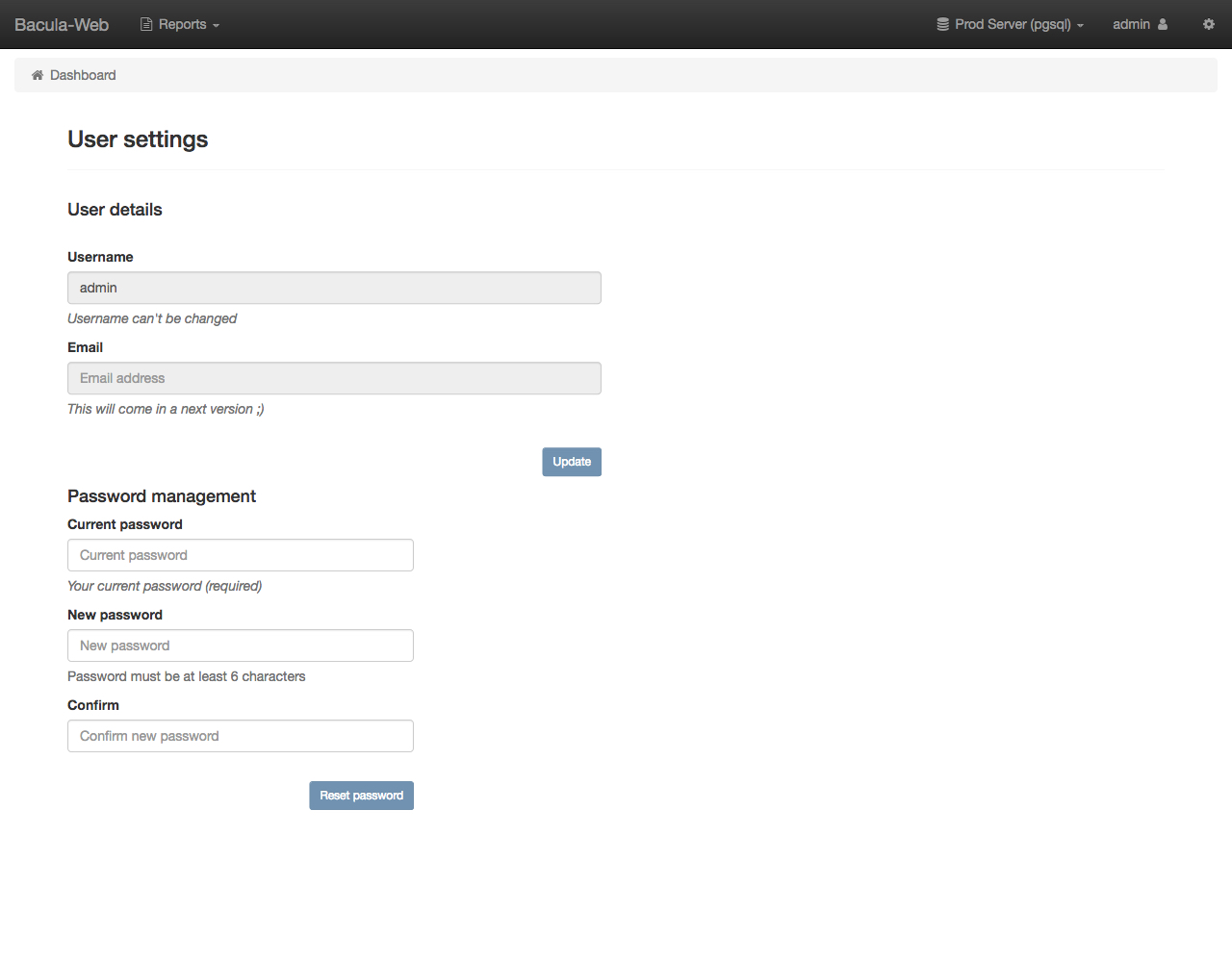
Task: Focus the New password input box
Action: point(241,646)
